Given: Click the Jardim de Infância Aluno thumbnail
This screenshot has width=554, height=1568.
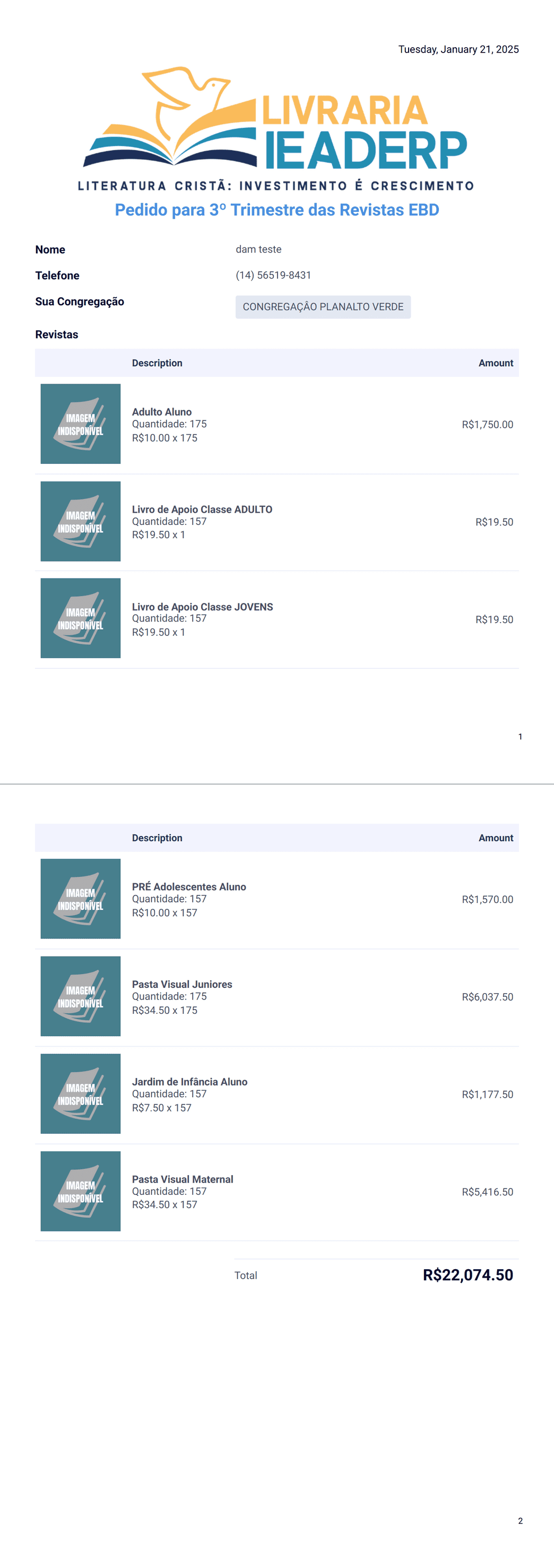Looking at the screenshot, I should 80,1094.
